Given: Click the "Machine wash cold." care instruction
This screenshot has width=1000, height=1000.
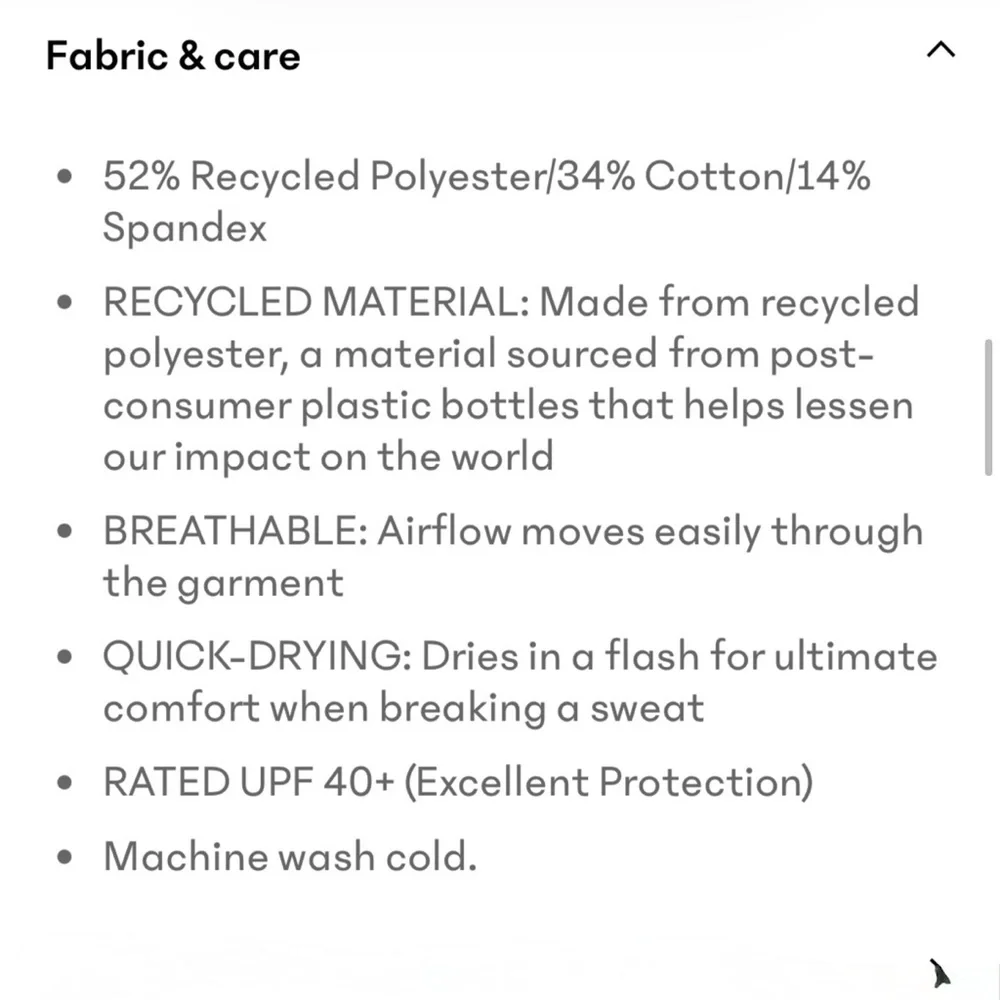Looking at the screenshot, I should [290, 857].
